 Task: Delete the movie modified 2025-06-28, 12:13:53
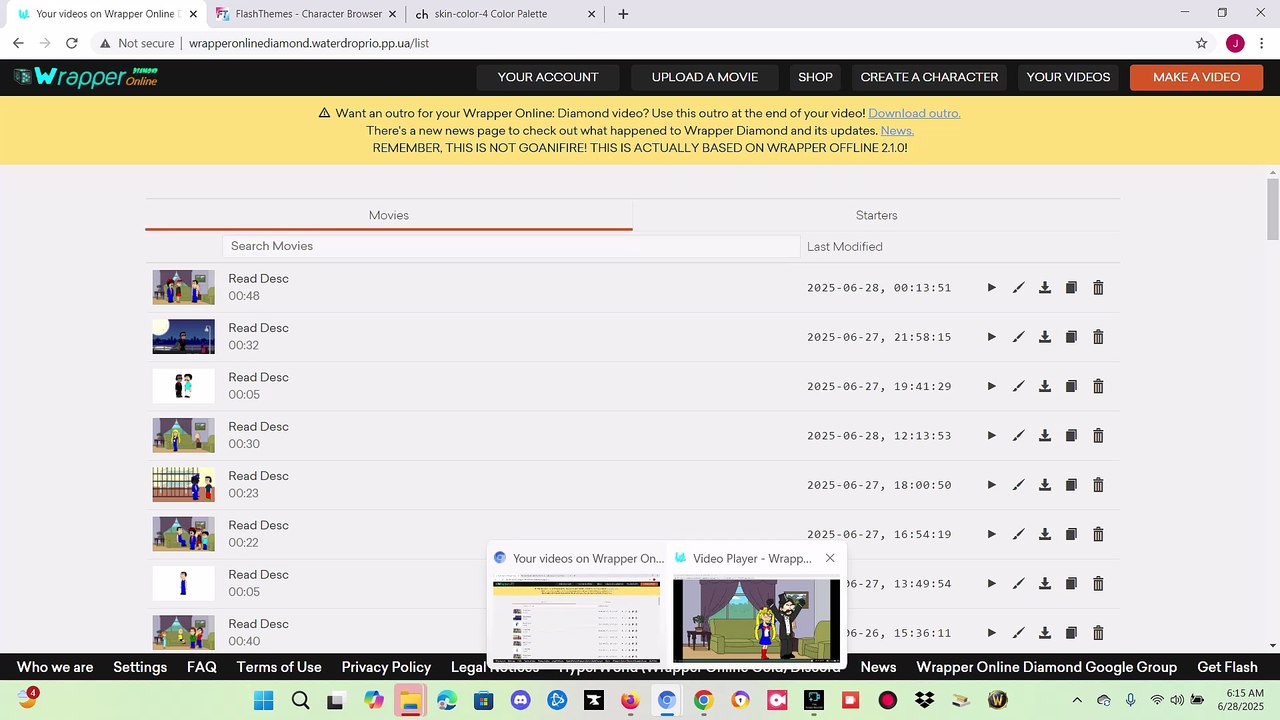1098,436
